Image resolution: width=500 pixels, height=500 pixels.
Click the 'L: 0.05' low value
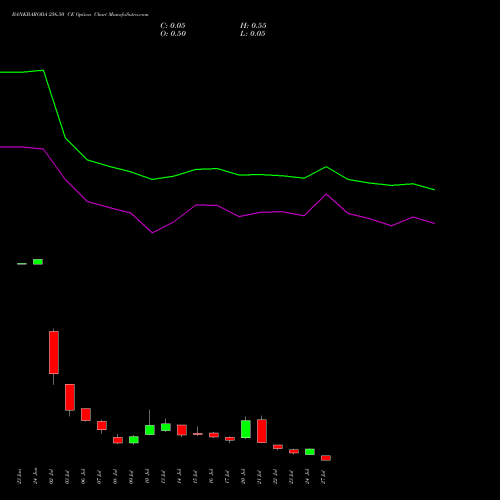coord(253,34)
